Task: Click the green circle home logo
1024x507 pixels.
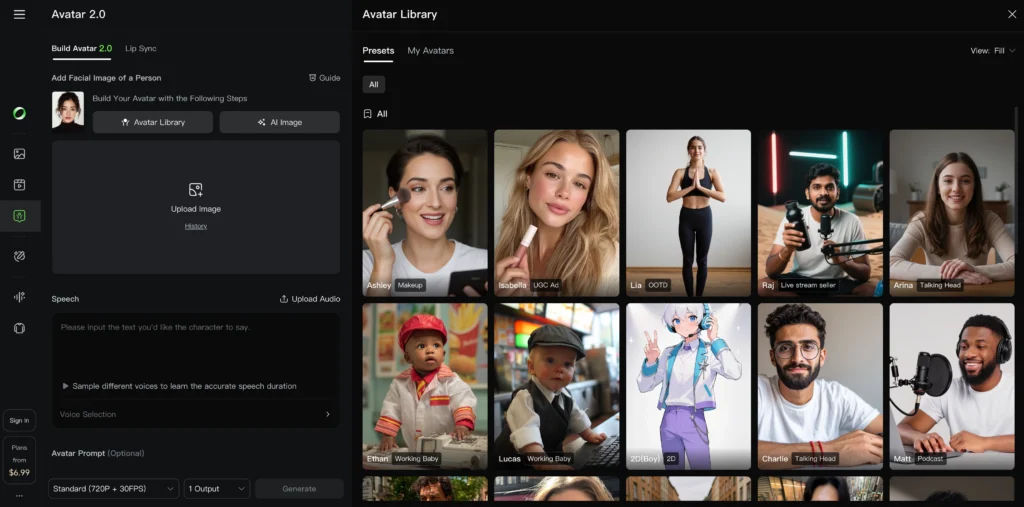Action: coord(19,113)
